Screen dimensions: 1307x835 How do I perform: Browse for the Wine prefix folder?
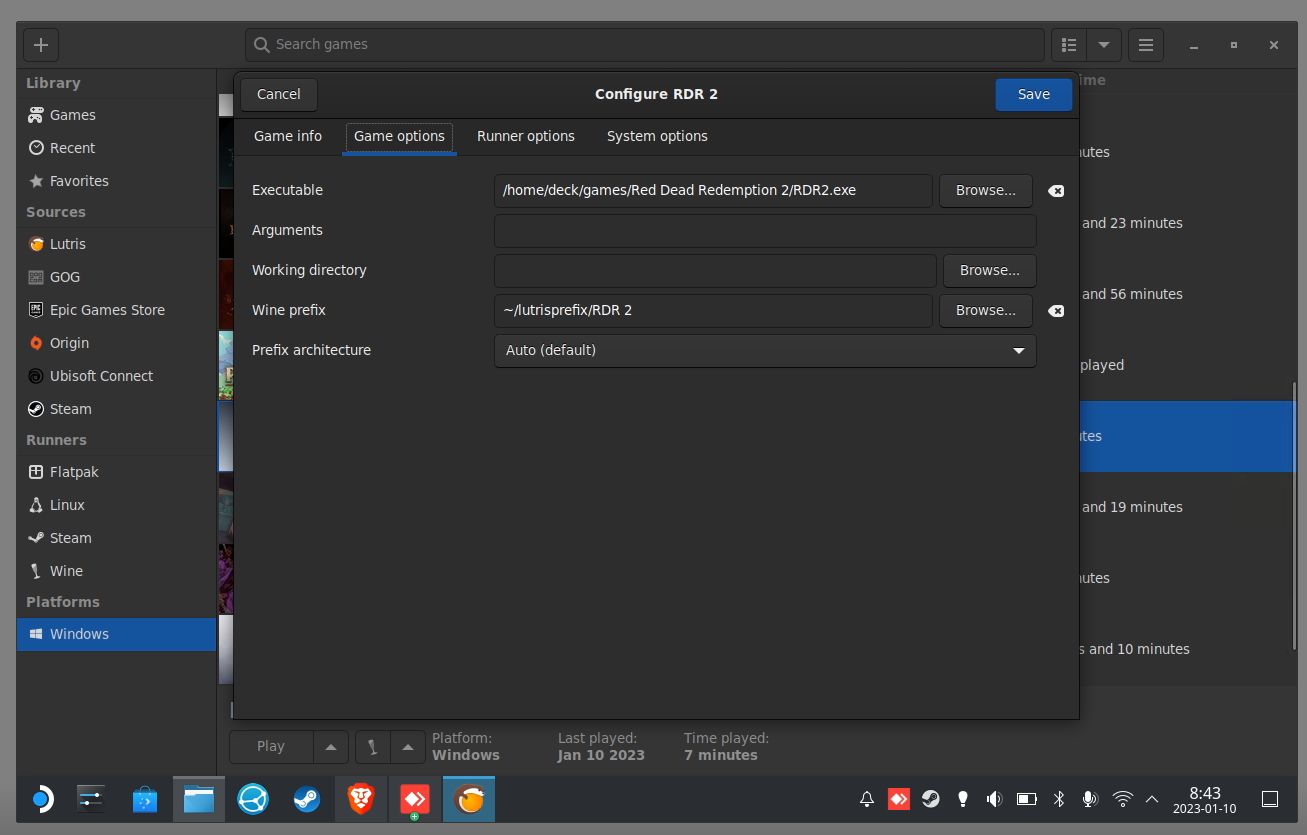coord(986,311)
